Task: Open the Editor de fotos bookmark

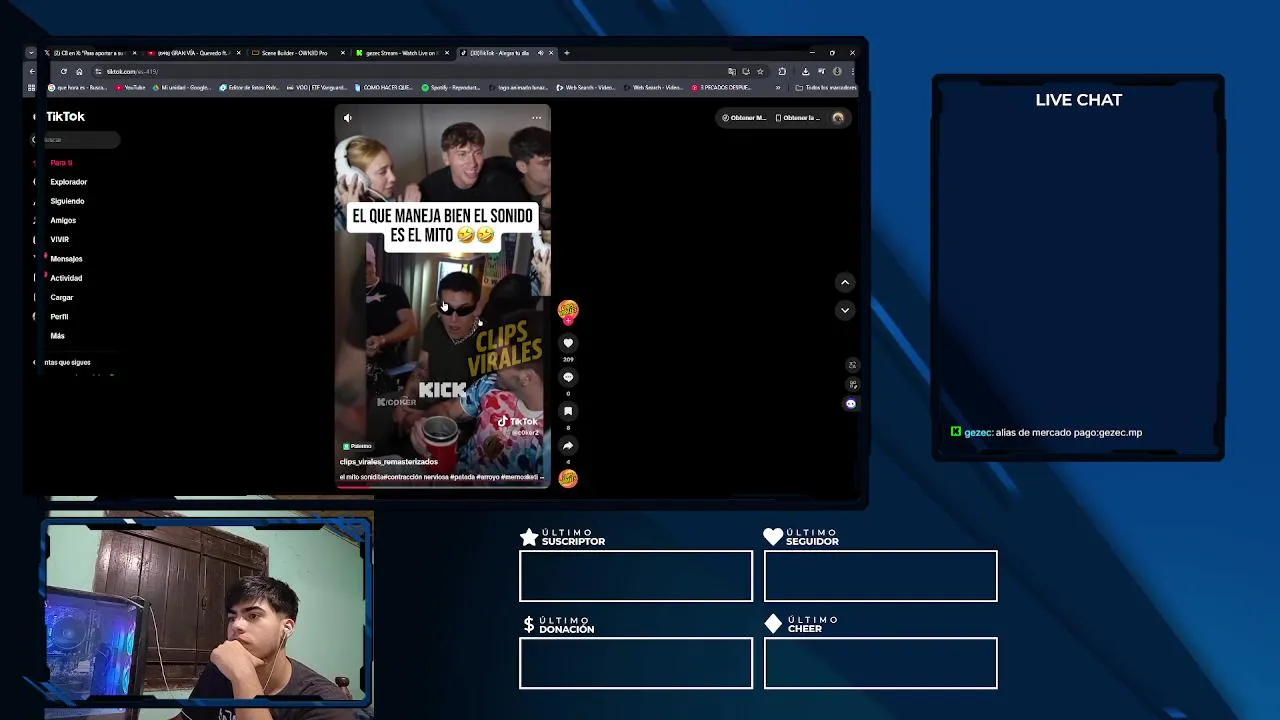Action: pyautogui.click(x=250, y=88)
